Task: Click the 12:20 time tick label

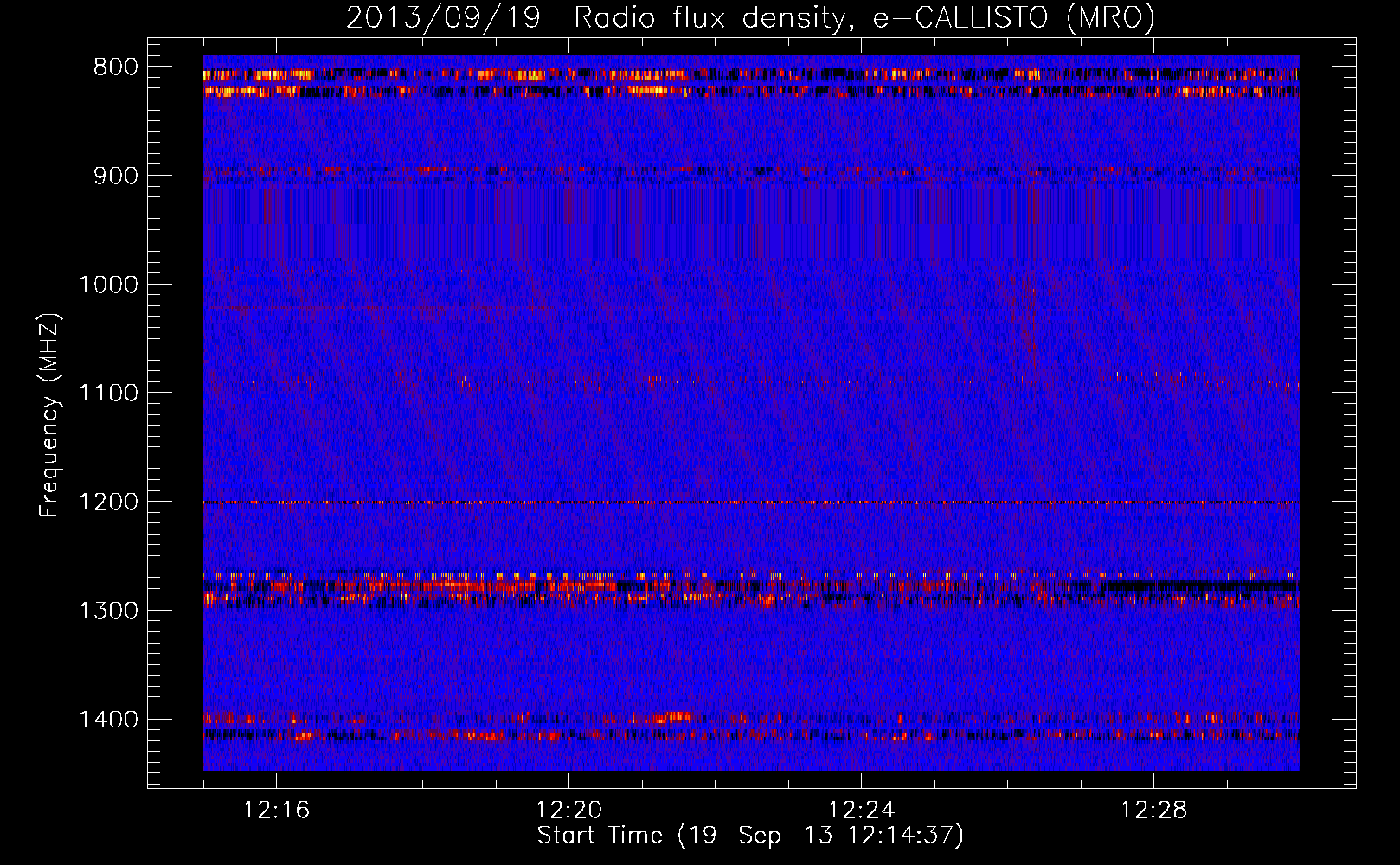Action: pyautogui.click(x=569, y=810)
